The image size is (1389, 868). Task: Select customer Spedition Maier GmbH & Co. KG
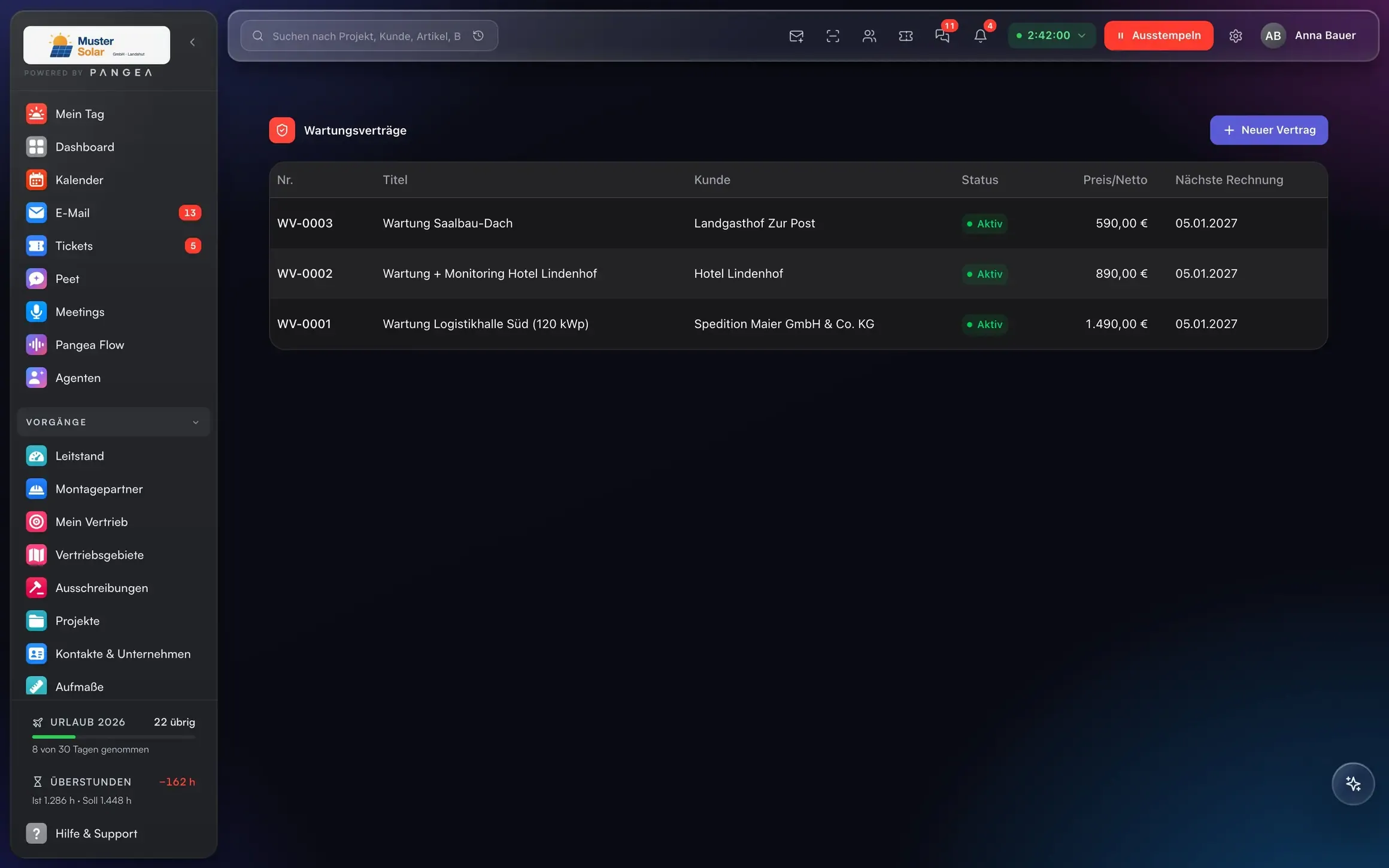point(784,324)
